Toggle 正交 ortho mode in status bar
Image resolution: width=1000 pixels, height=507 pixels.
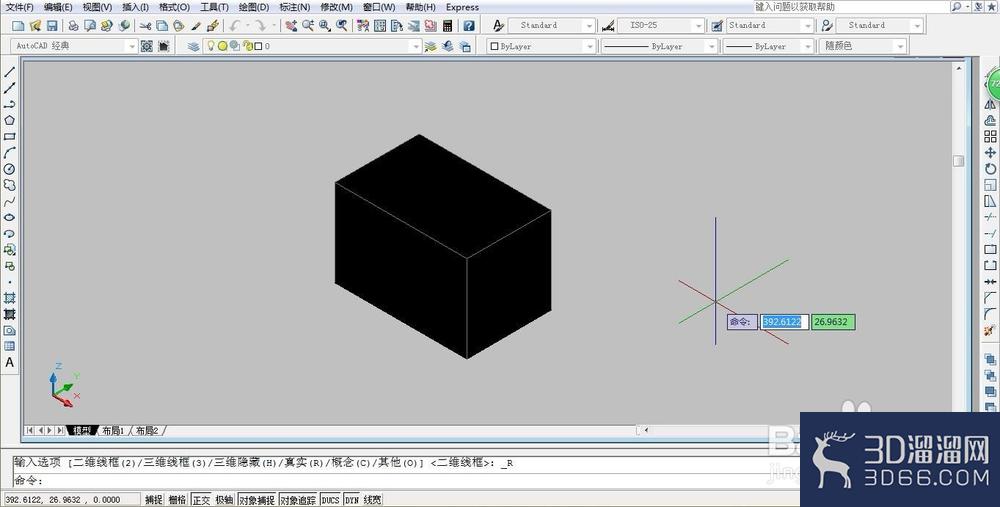201,500
